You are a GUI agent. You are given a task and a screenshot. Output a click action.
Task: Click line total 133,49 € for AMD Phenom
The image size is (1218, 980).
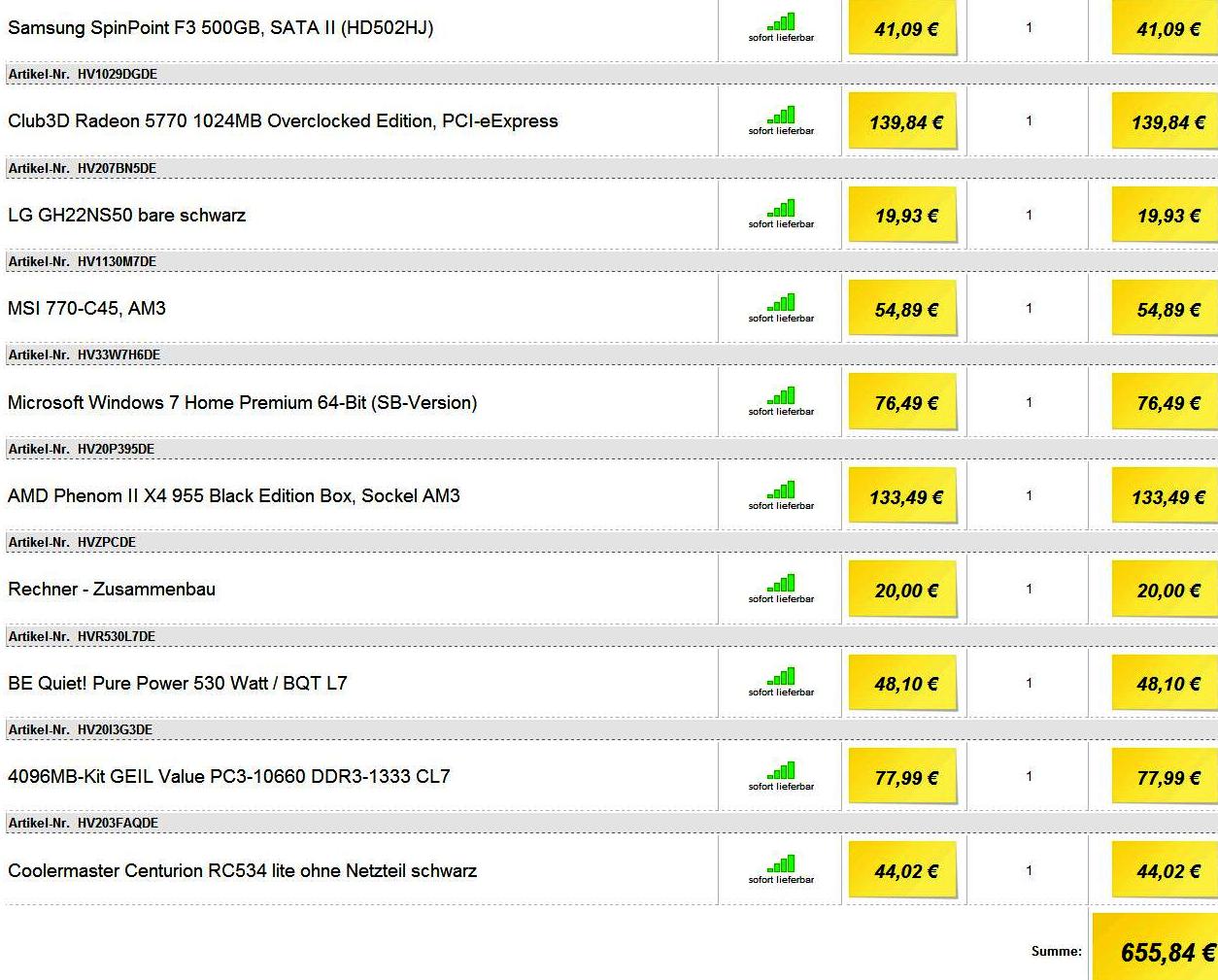click(x=1166, y=496)
